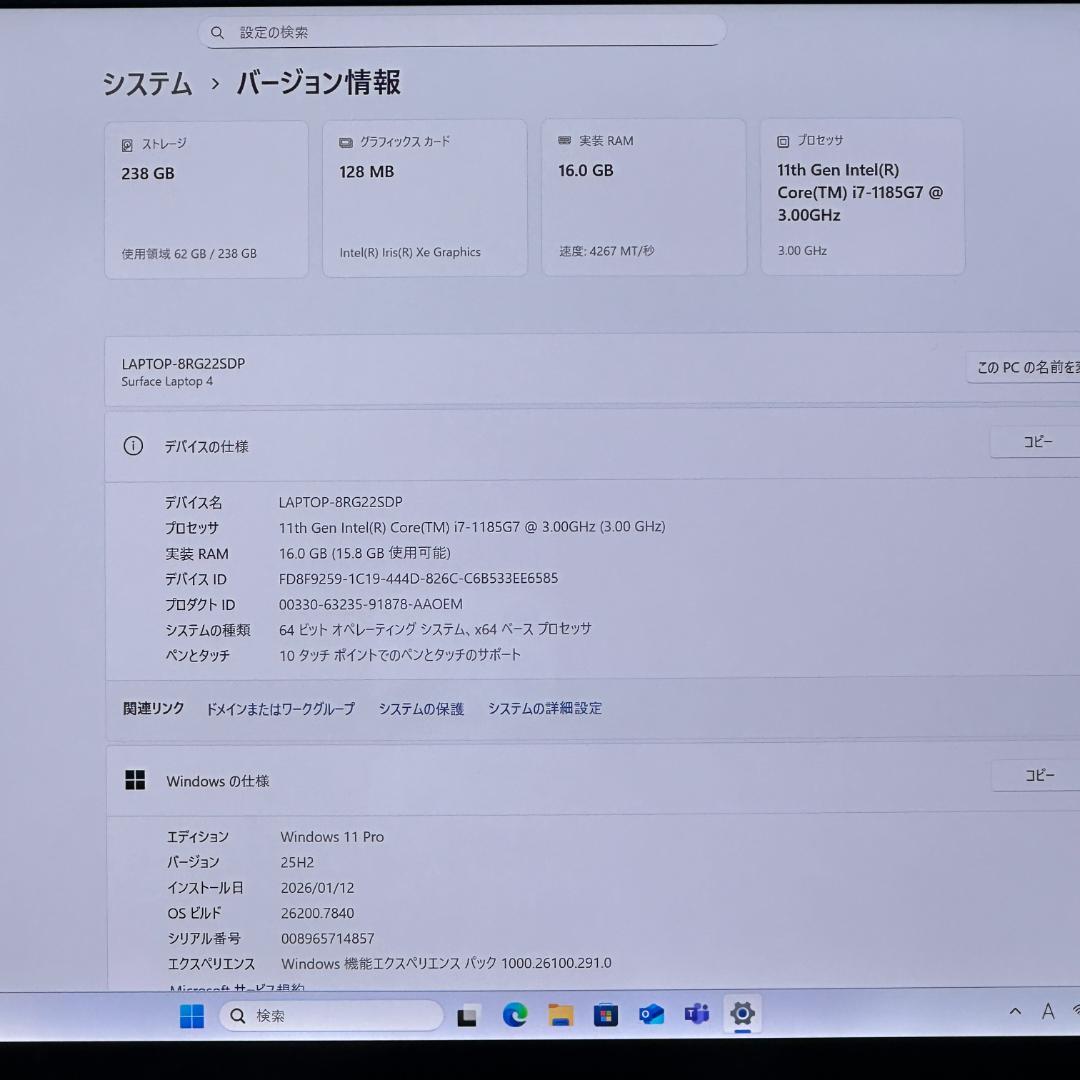Open the システムの詳細設定 link
This screenshot has height=1080, width=1080.
(x=545, y=708)
